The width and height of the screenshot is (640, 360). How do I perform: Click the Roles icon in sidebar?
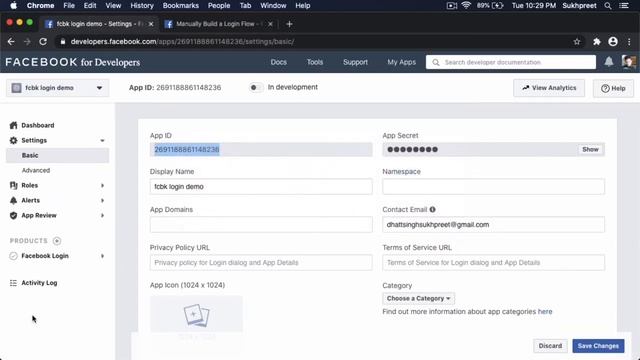click(13, 185)
